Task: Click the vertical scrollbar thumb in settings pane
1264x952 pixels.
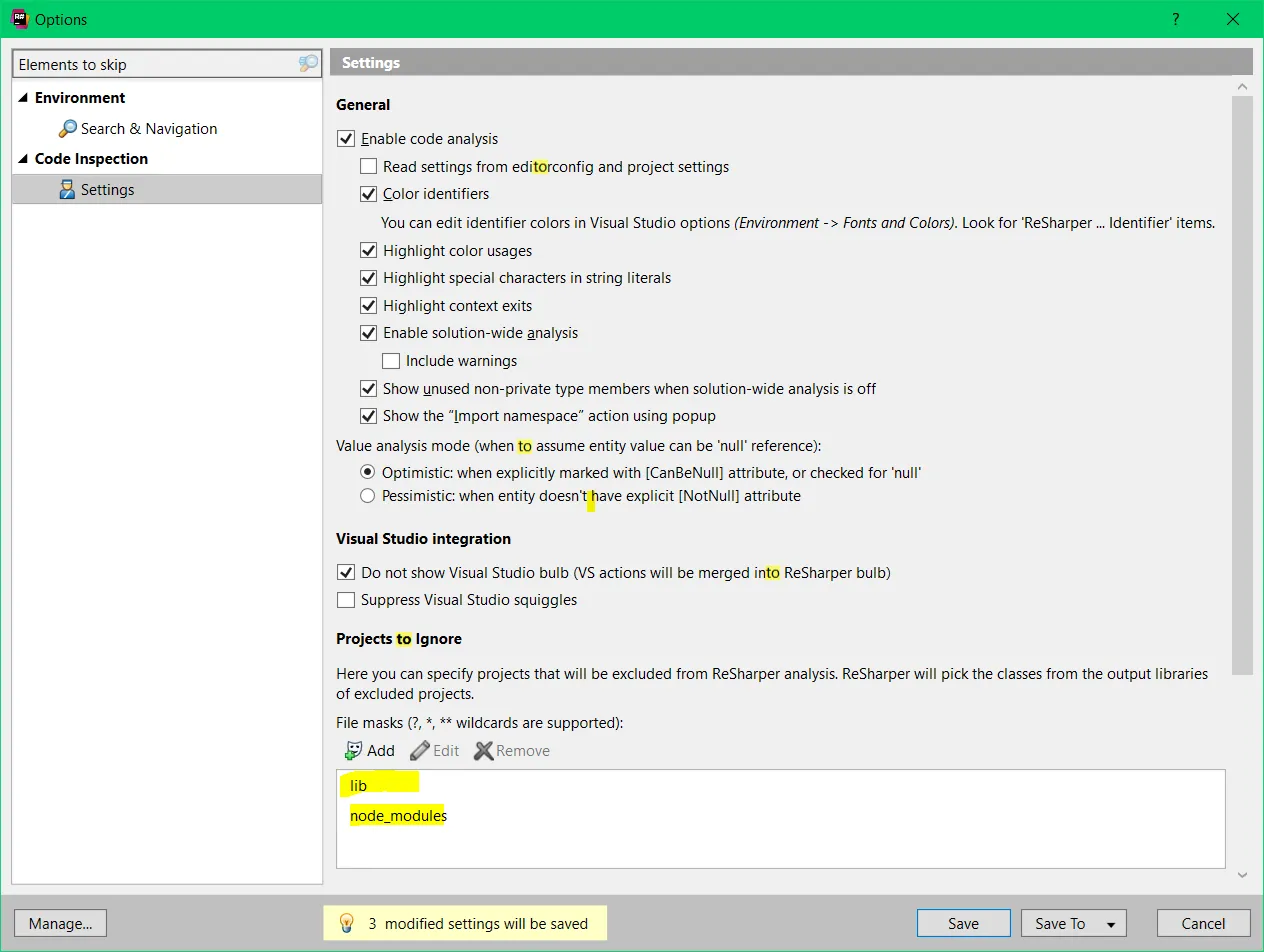Action: 1242,385
